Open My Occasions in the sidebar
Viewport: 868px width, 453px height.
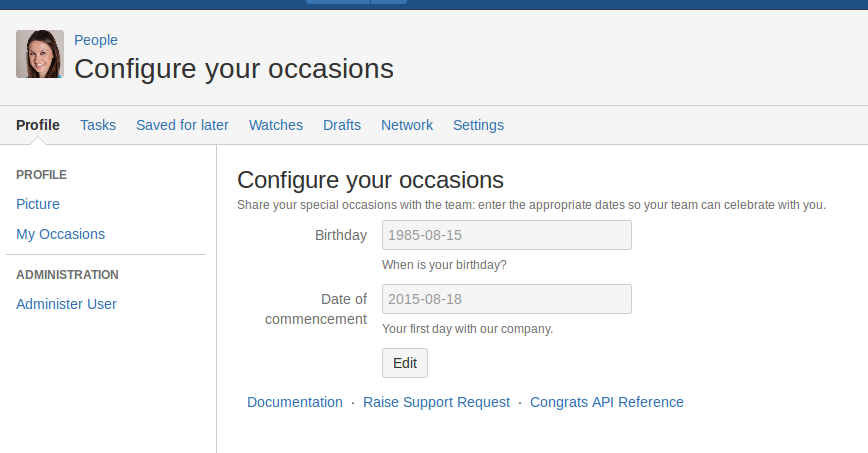coord(60,234)
